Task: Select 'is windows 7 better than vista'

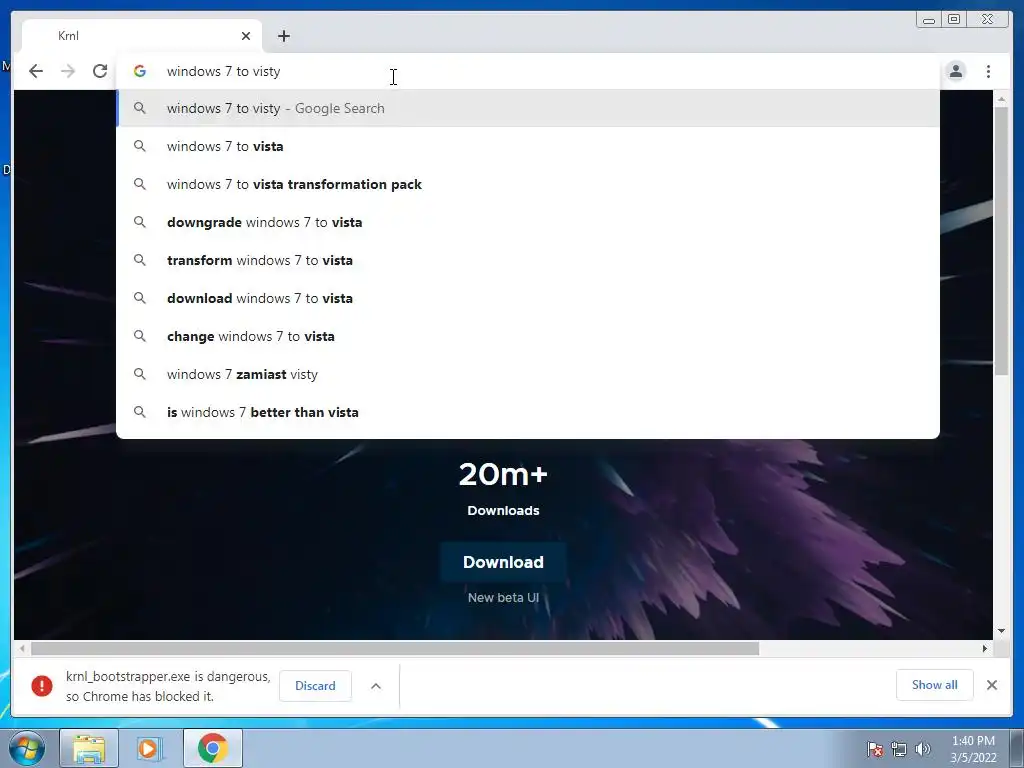Action: (x=528, y=412)
